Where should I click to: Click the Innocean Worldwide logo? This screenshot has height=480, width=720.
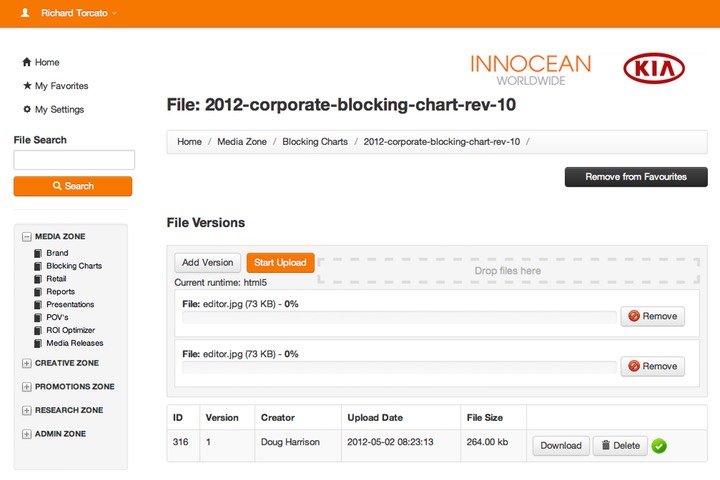tap(530, 69)
